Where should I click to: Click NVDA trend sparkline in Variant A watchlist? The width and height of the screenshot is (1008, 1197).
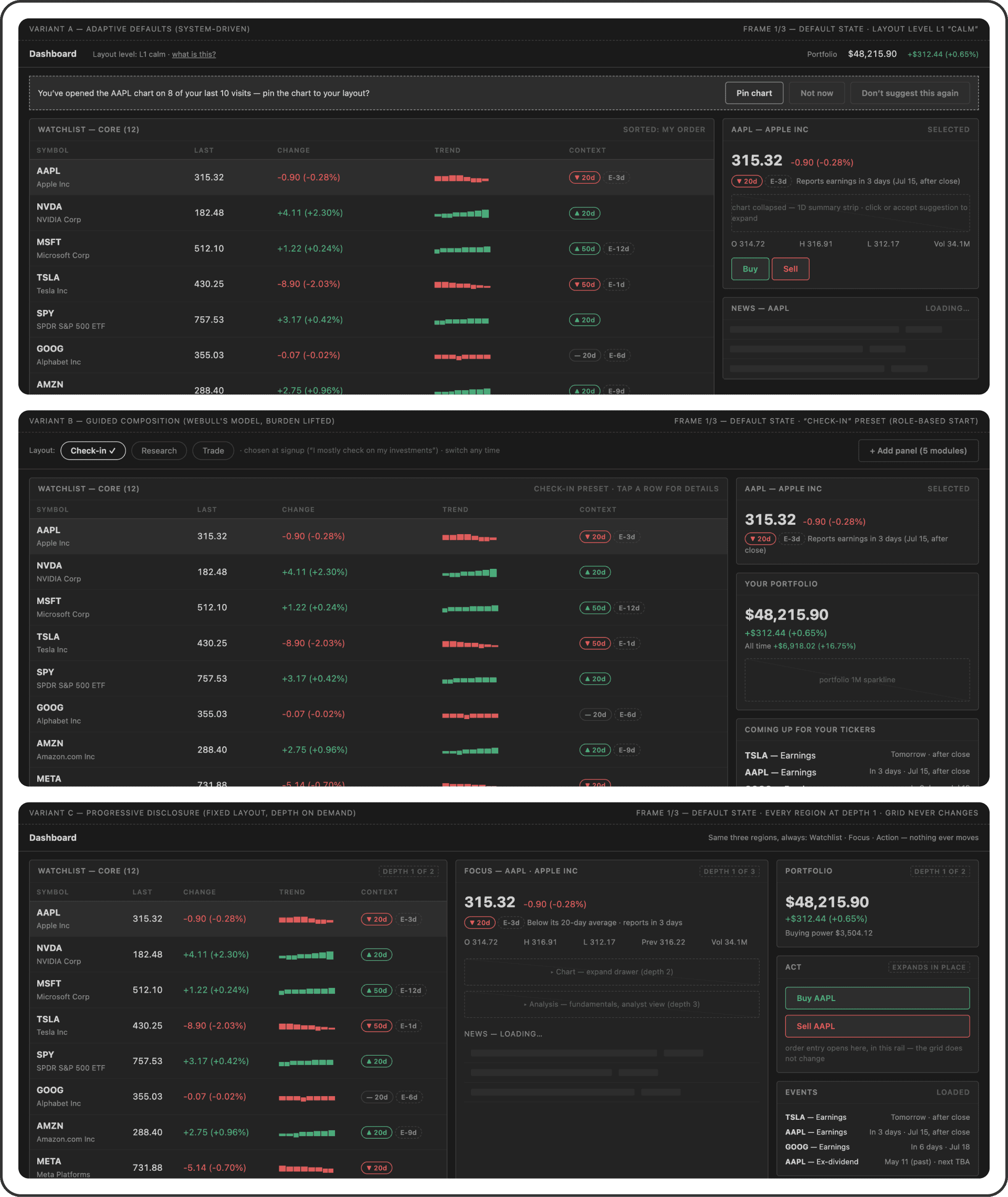461,214
